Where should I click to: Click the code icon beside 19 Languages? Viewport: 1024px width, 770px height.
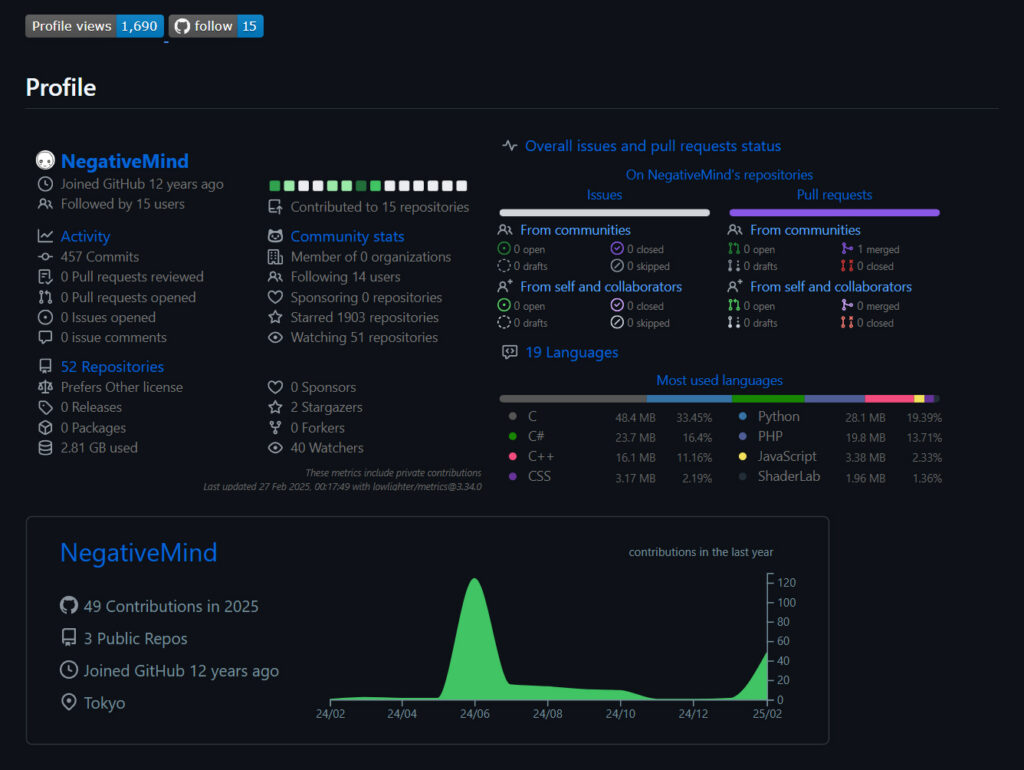(x=510, y=352)
